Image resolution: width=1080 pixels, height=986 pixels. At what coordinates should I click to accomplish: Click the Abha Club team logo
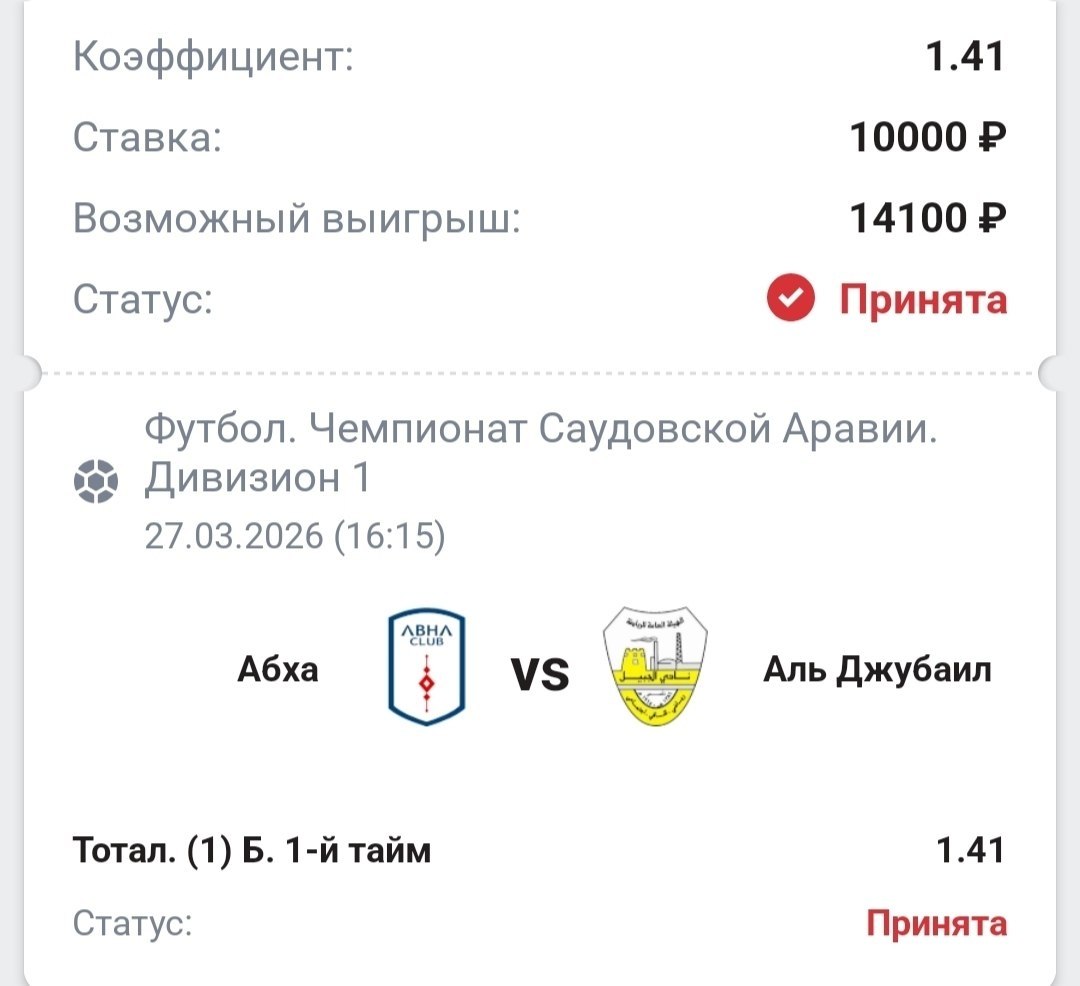pos(427,669)
